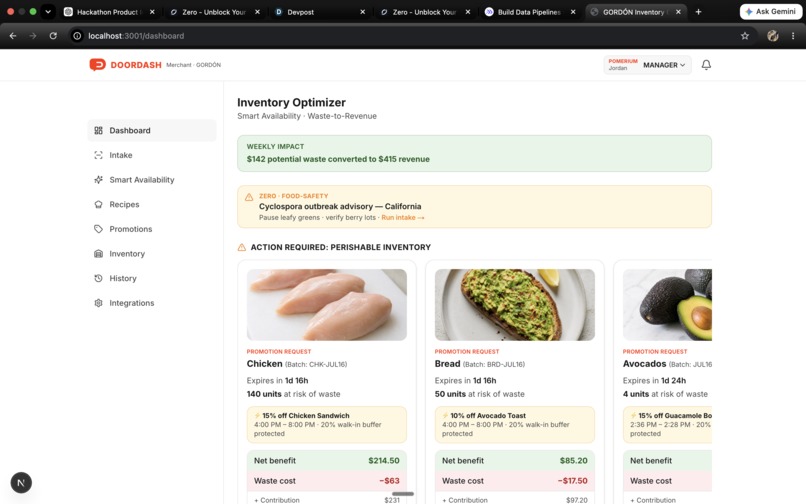Click the Cyclospora outbreak advisory heading
This screenshot has height=504, width=806.
tap(340, 207)
